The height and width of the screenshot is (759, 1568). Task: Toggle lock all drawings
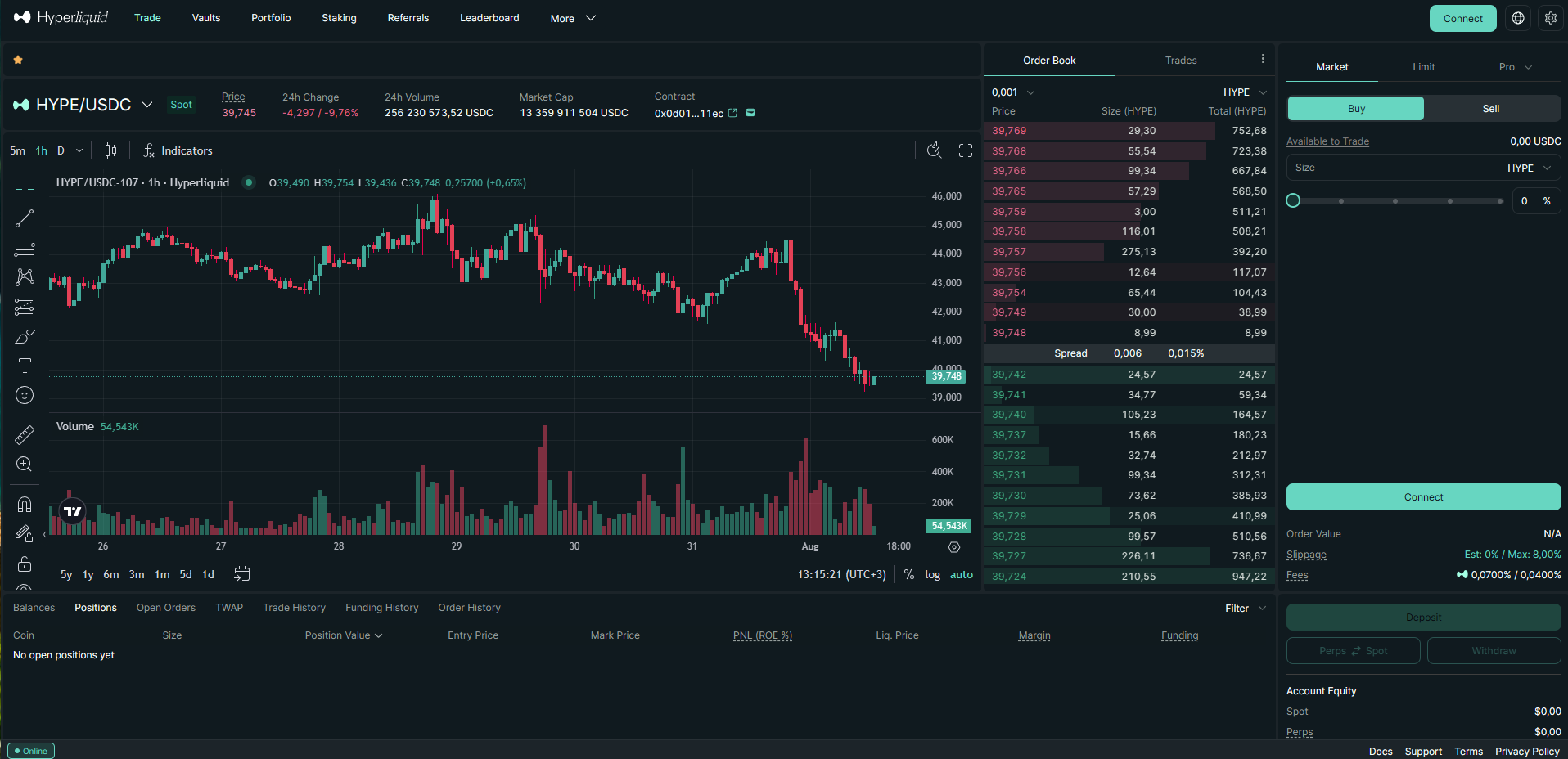pyautogui.click(x=25, y=564)
